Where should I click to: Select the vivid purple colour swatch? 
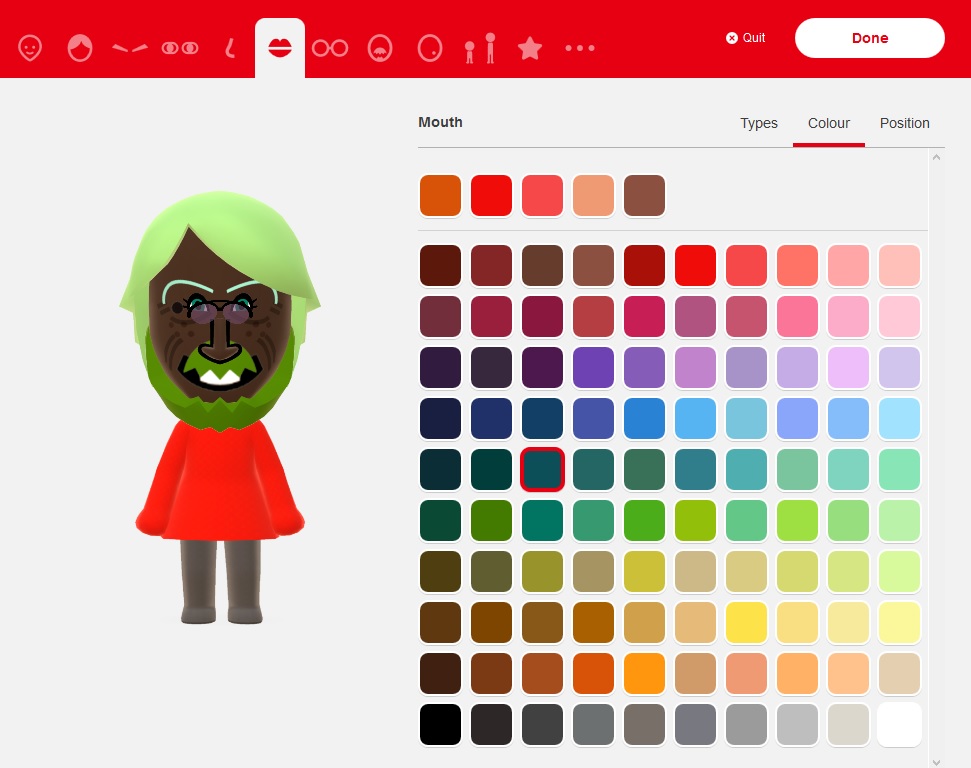coord(593,368)
